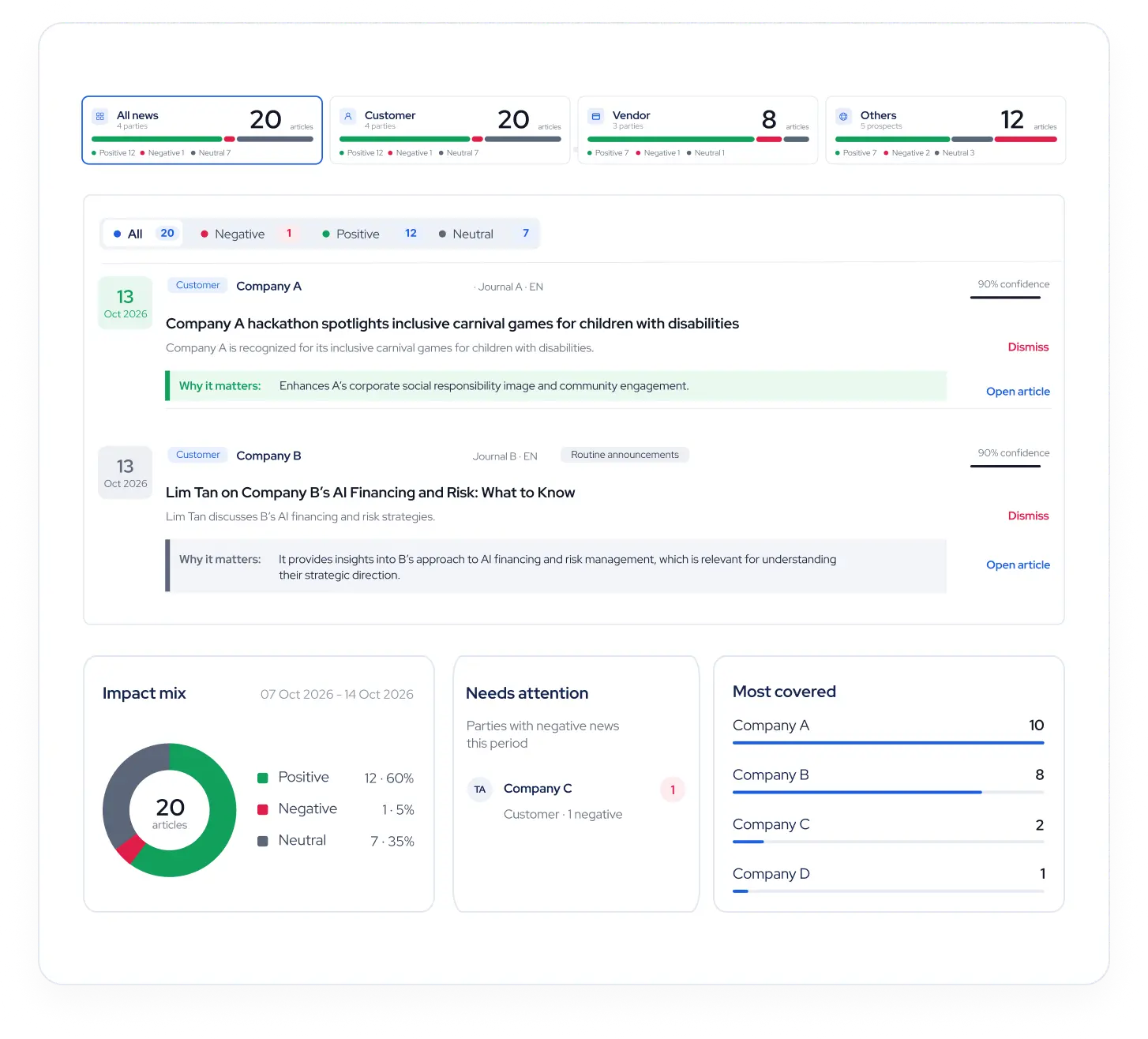The height and width of the screenshot is (1039, 1148).
Task: Open the Customer summary card title
Action: [x=390, y=115]
